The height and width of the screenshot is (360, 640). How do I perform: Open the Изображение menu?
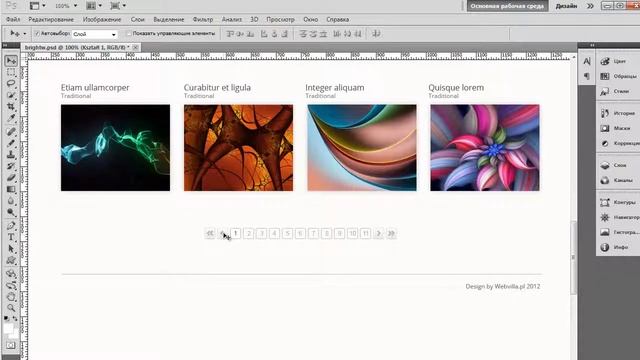click(102, 19)
